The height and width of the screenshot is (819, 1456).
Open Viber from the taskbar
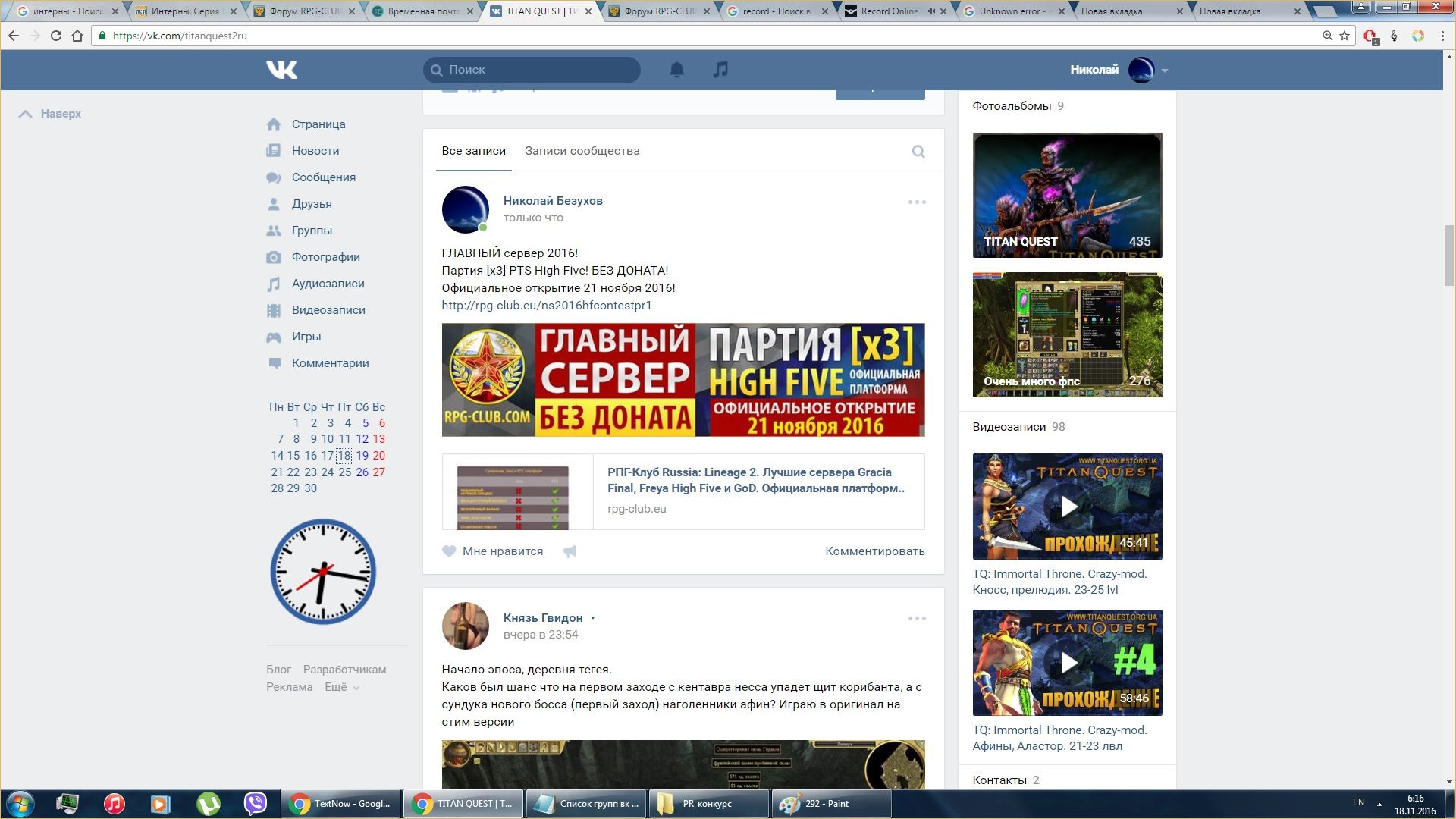(256, 803)
